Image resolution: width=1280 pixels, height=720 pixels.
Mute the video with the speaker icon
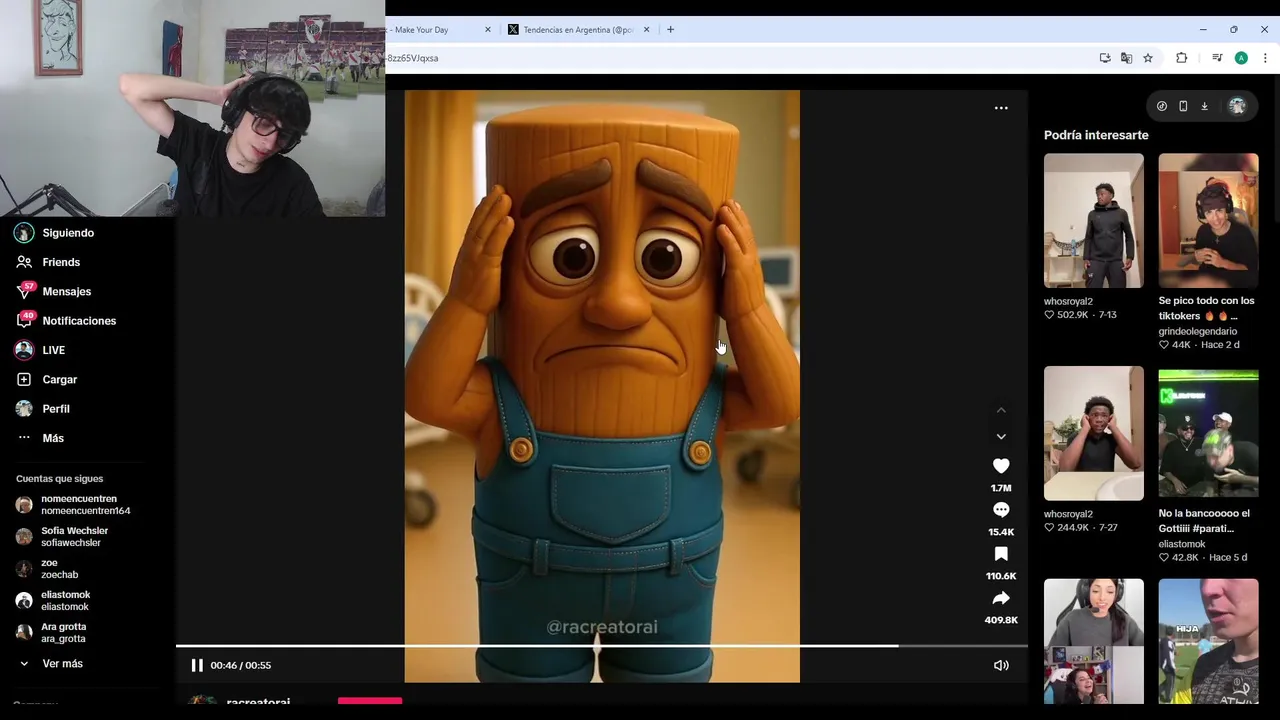[1001, 665]
